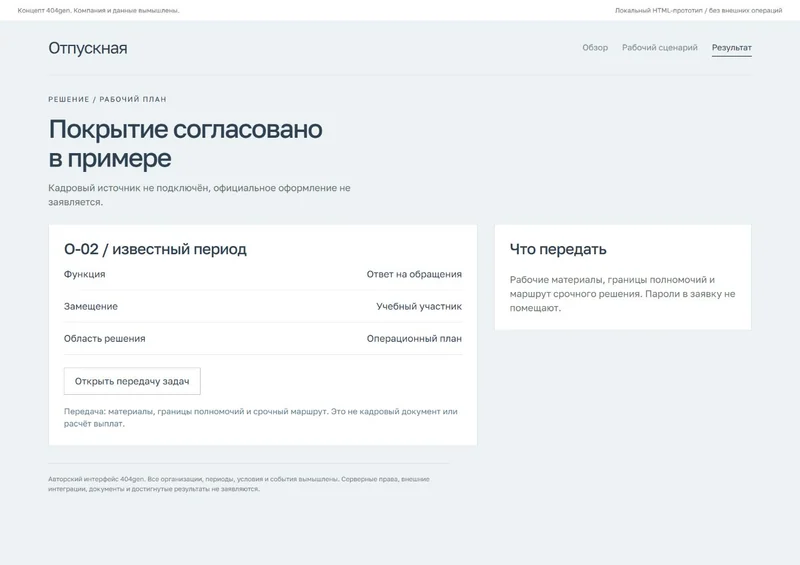Screen dimensions: 800x565
Task: Select the Функция row label
Action: click(x=85, y=274)
